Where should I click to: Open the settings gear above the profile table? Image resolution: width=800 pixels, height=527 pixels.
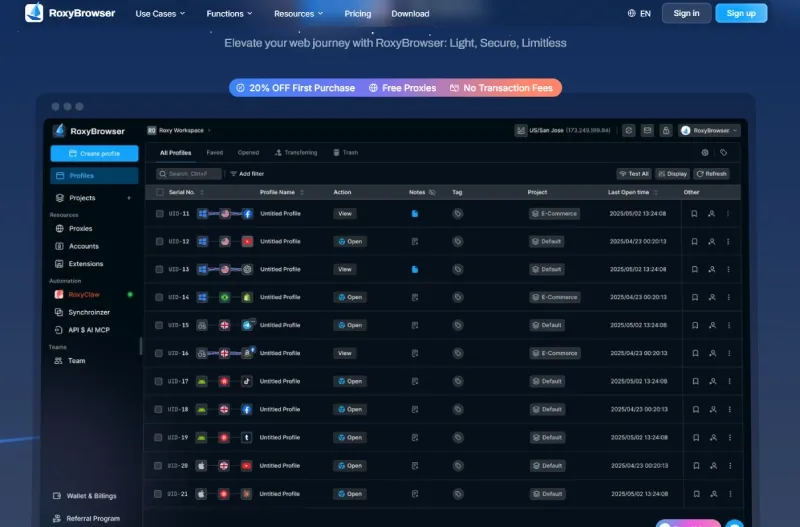(705, 153)
